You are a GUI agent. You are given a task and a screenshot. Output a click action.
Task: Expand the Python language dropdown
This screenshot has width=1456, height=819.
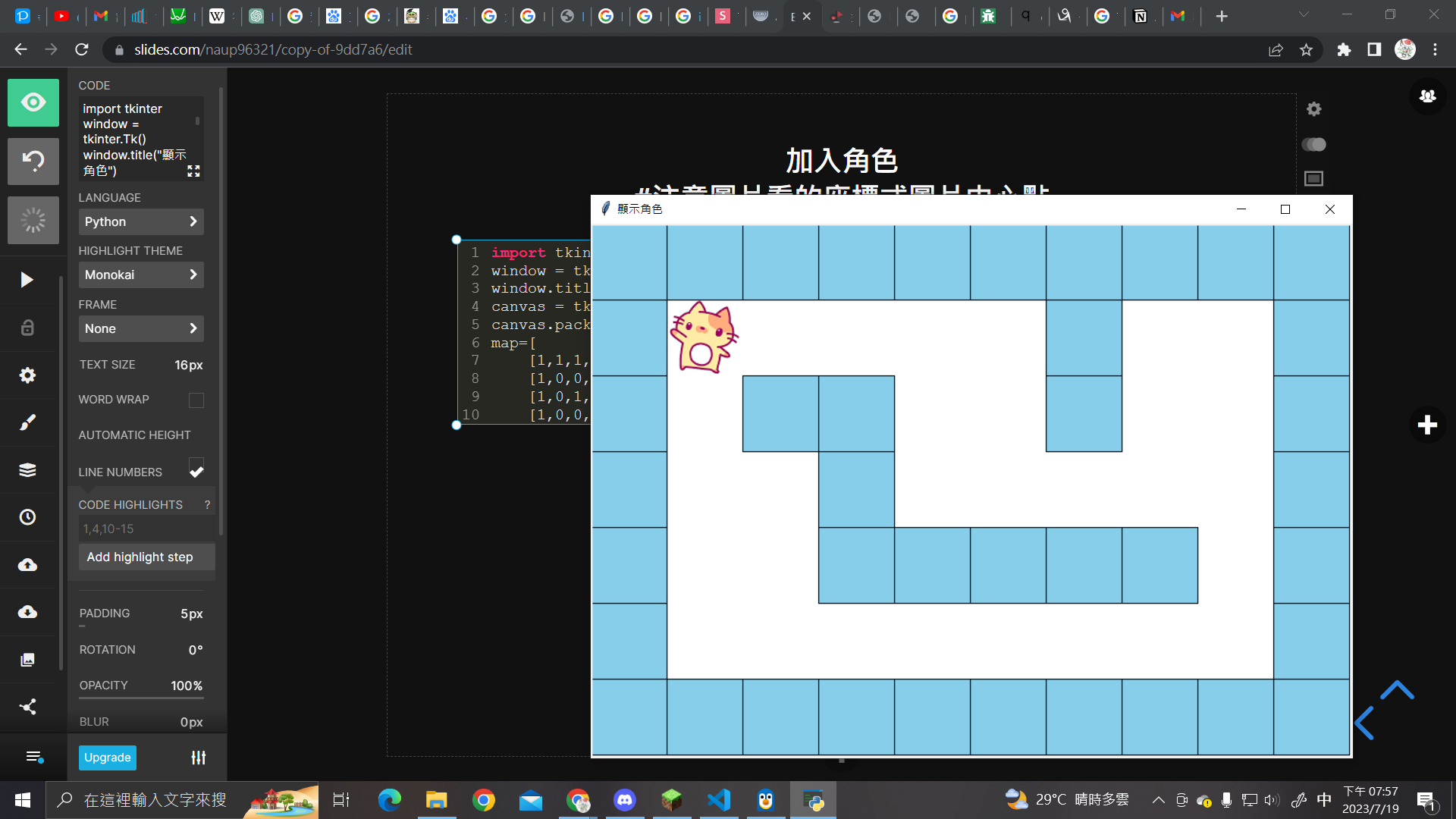pyautogui.click(x=141, y=221)
